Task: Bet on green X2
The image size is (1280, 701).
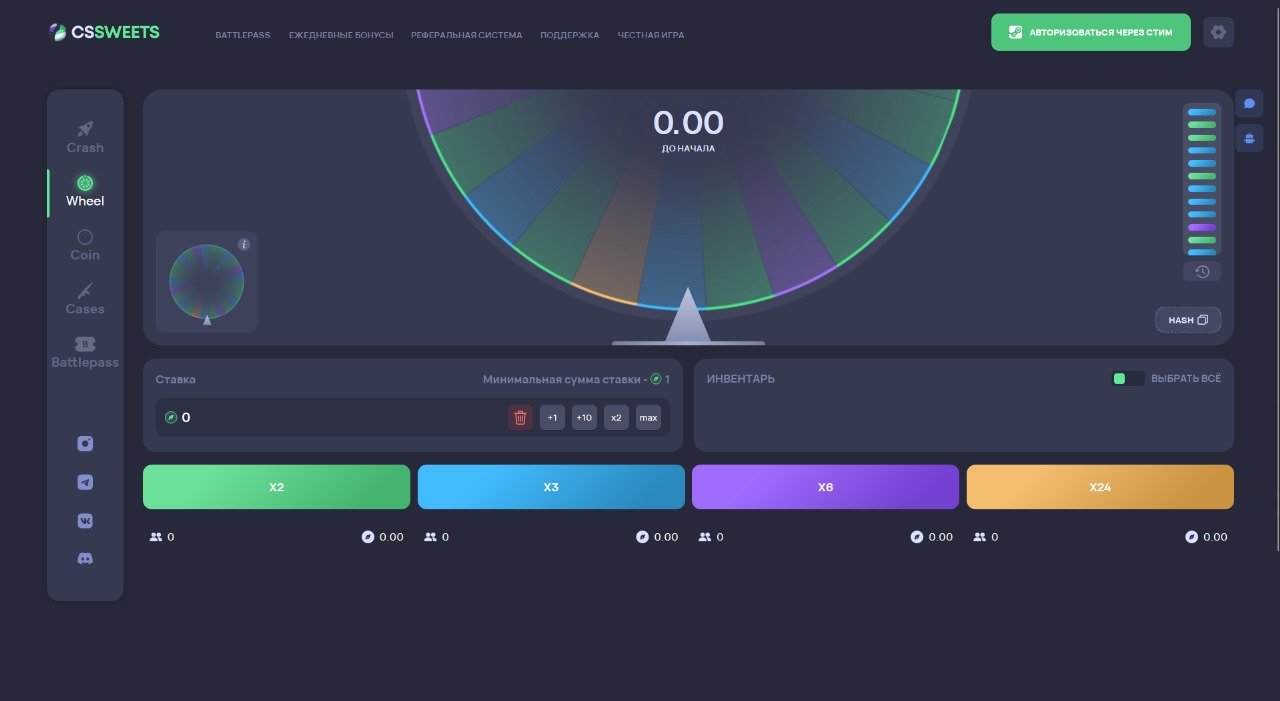Action: [x=277, y=487]
